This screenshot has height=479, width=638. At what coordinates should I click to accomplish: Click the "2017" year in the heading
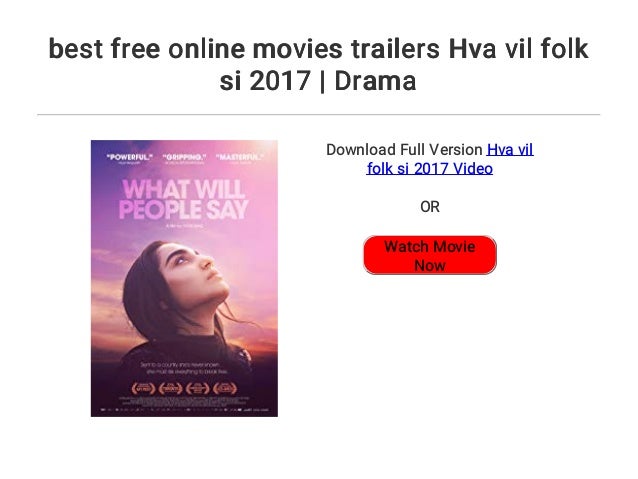(280, 81)
